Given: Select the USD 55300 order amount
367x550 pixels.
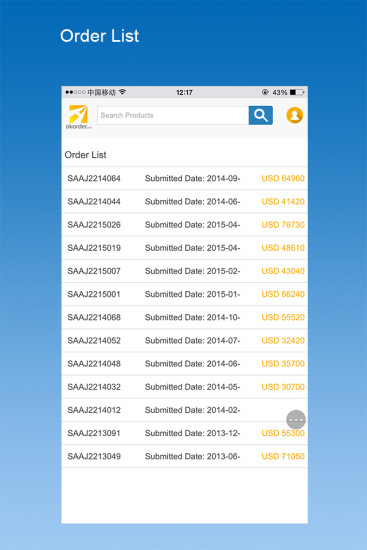Looking at the screenshot, I should click(283, 433).
